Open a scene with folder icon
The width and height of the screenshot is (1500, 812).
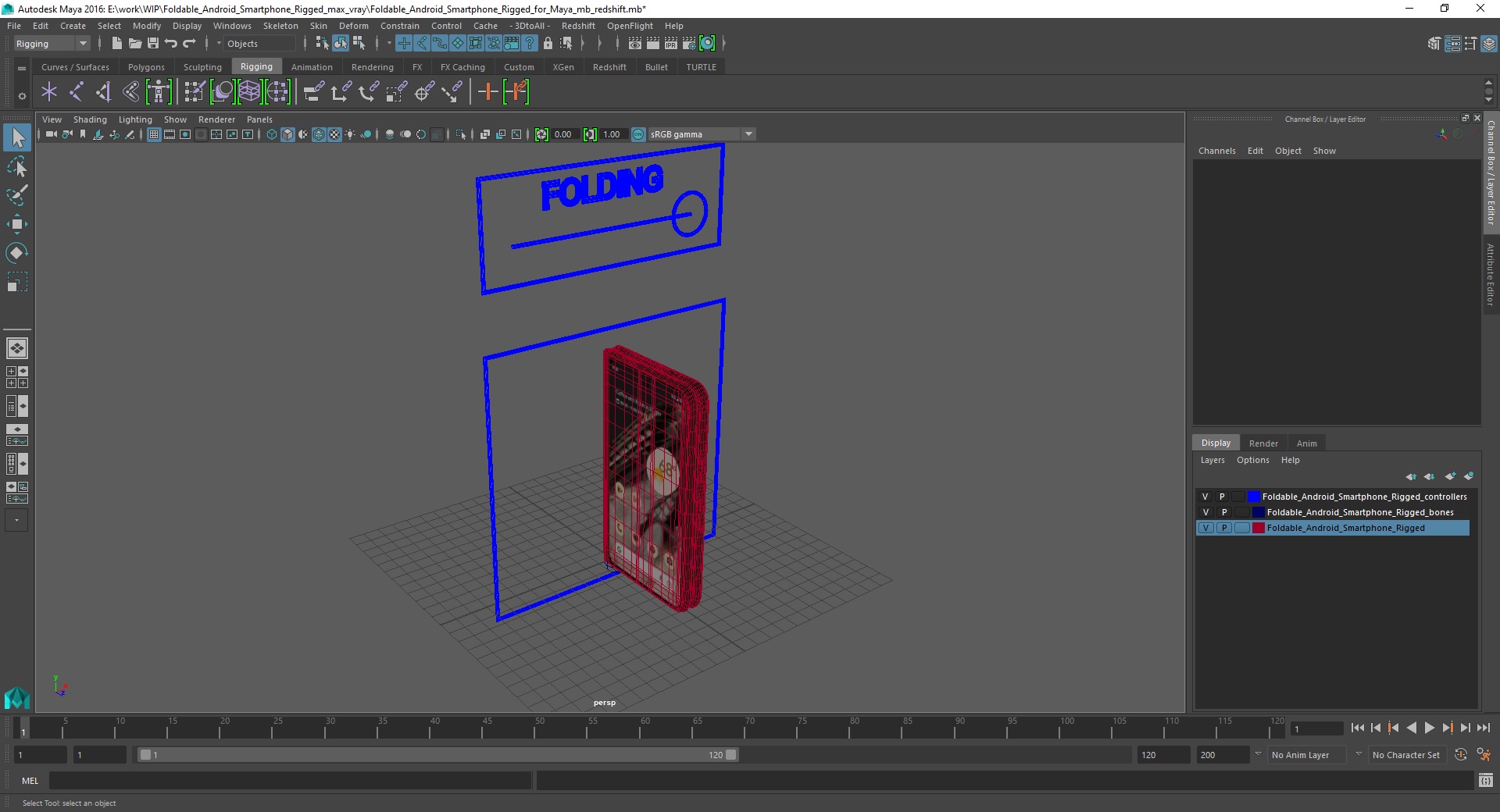134,44
